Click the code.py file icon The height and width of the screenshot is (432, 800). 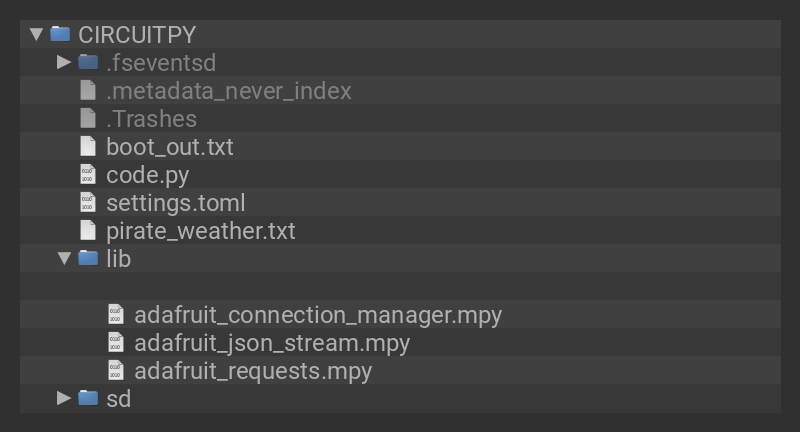click(88, 174)
